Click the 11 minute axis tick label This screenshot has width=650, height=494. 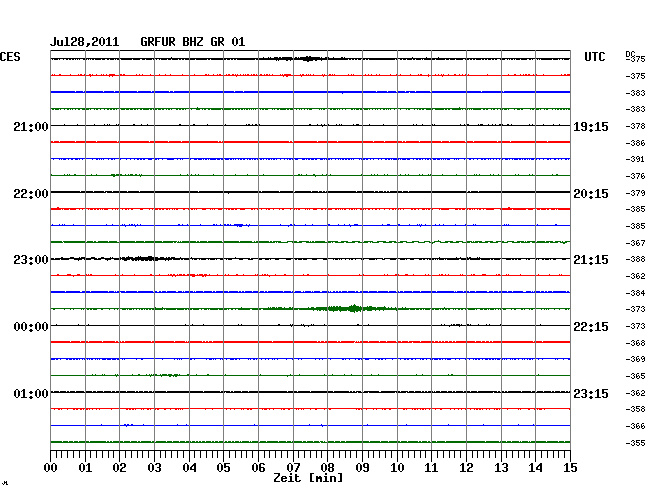point(431,468)
